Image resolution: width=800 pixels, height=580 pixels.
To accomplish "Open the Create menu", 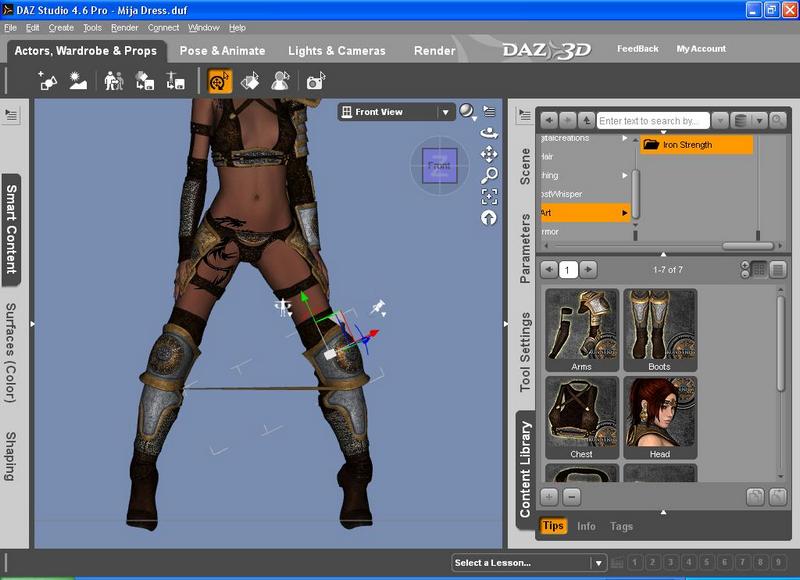I will pos(61,28).
